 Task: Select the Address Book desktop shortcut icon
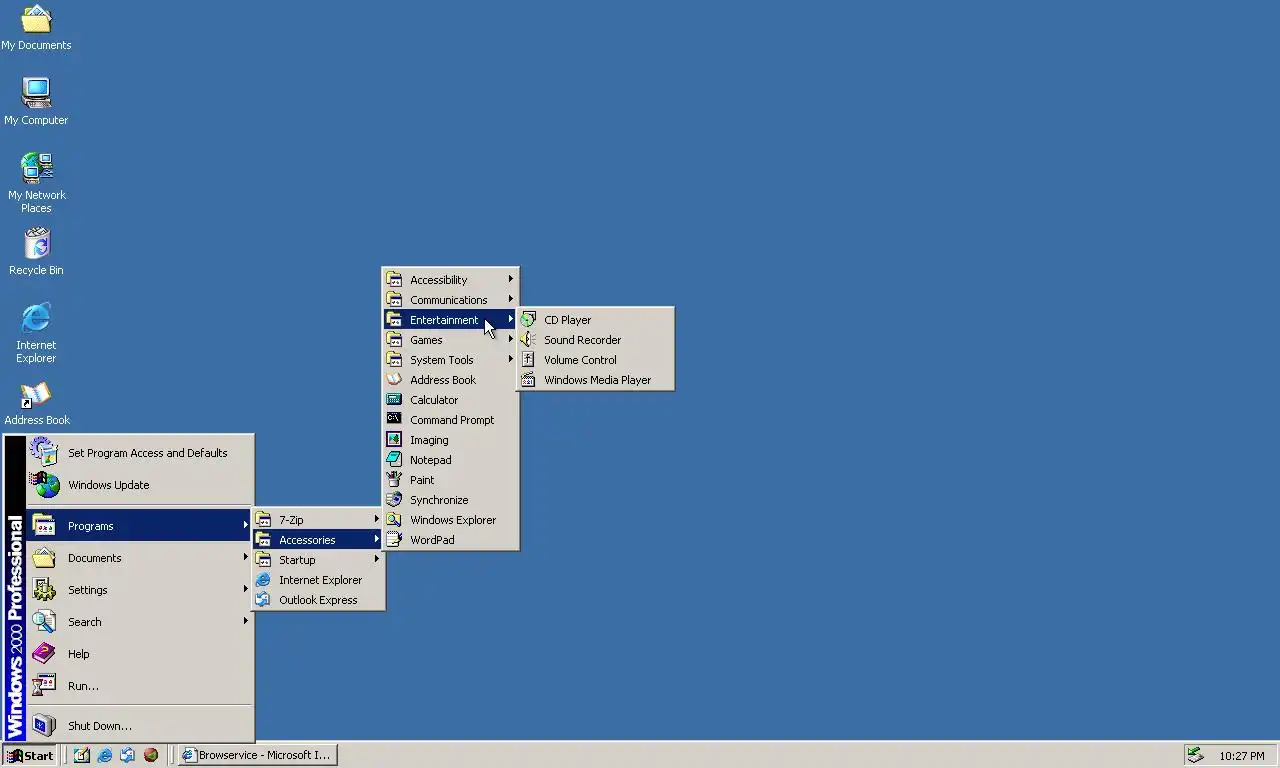36,394
